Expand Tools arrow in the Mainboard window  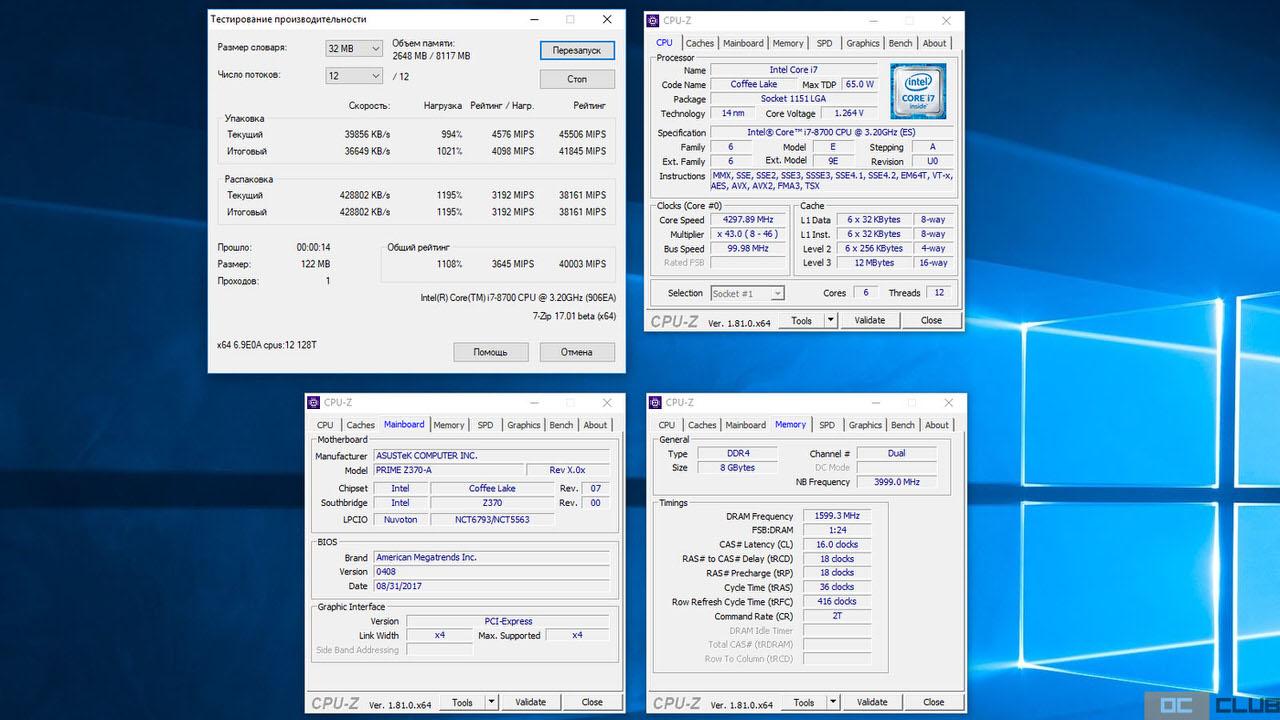click(x=491, y=702)
